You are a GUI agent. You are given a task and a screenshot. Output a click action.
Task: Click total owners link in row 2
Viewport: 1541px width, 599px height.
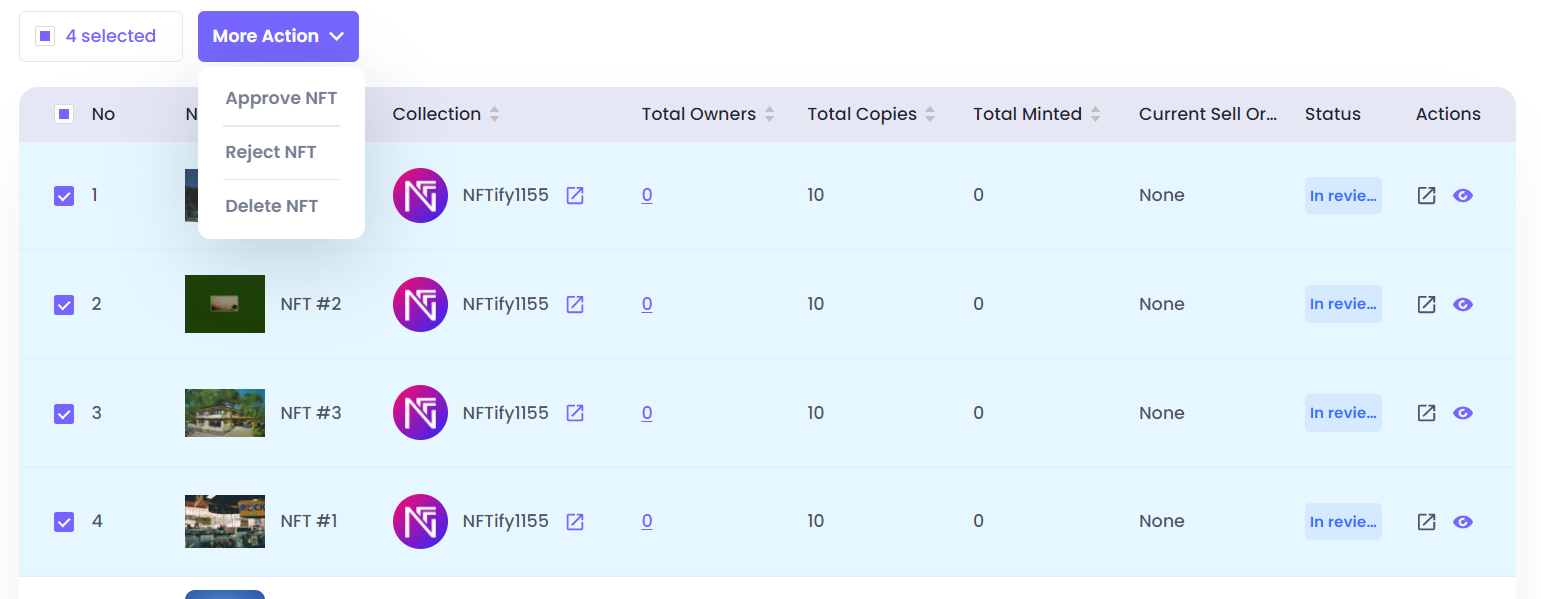[x=647, y=304]
